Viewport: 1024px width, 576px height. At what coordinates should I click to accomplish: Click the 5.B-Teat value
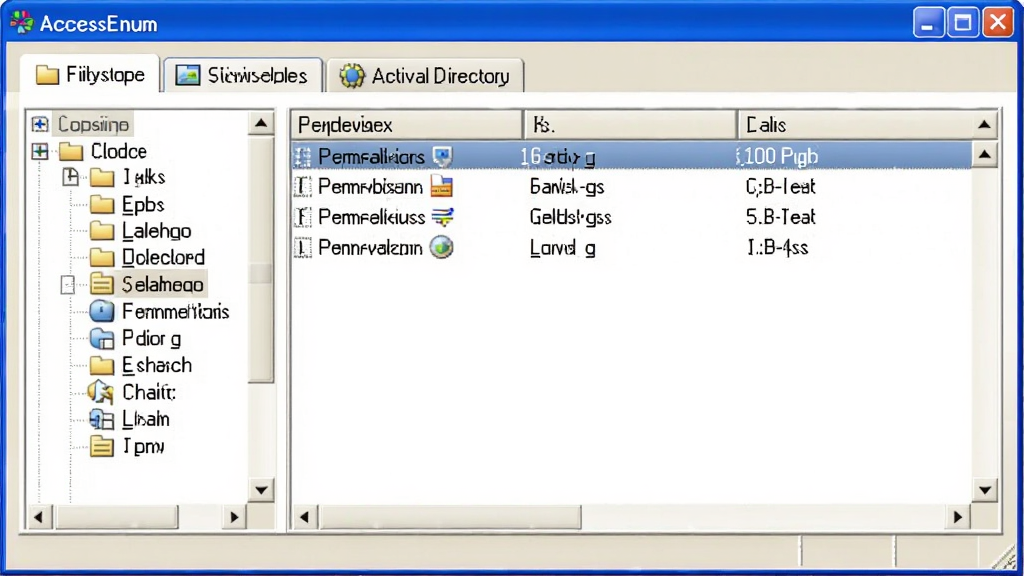coord(780,217)
